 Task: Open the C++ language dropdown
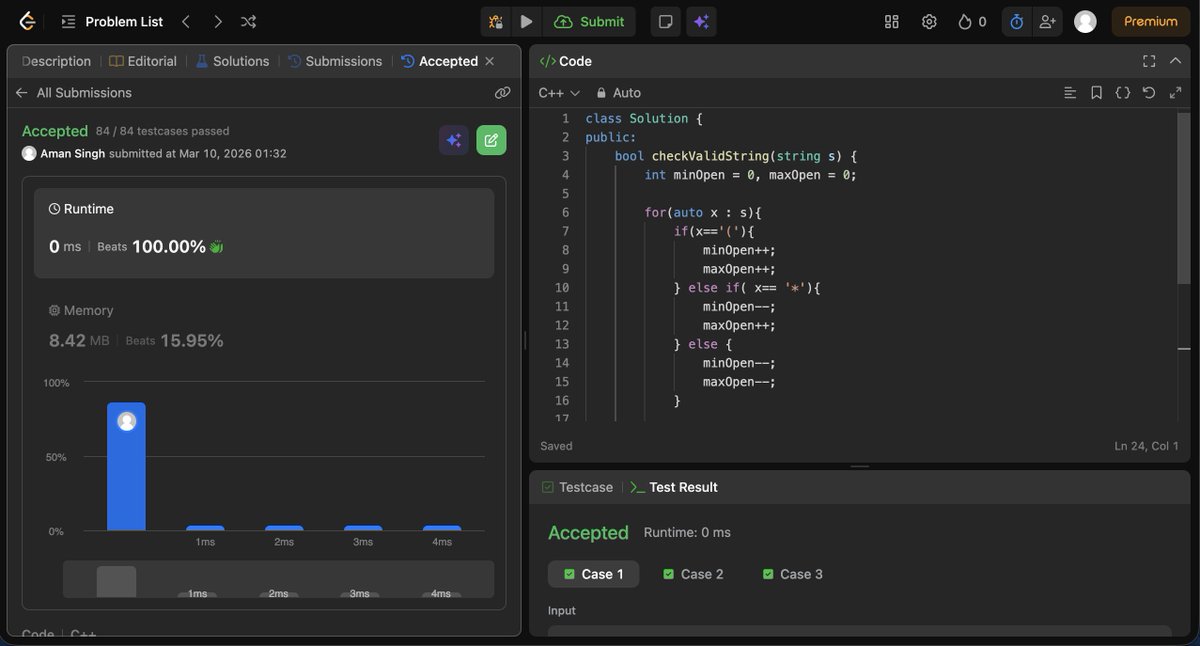[x=559, y=93]
